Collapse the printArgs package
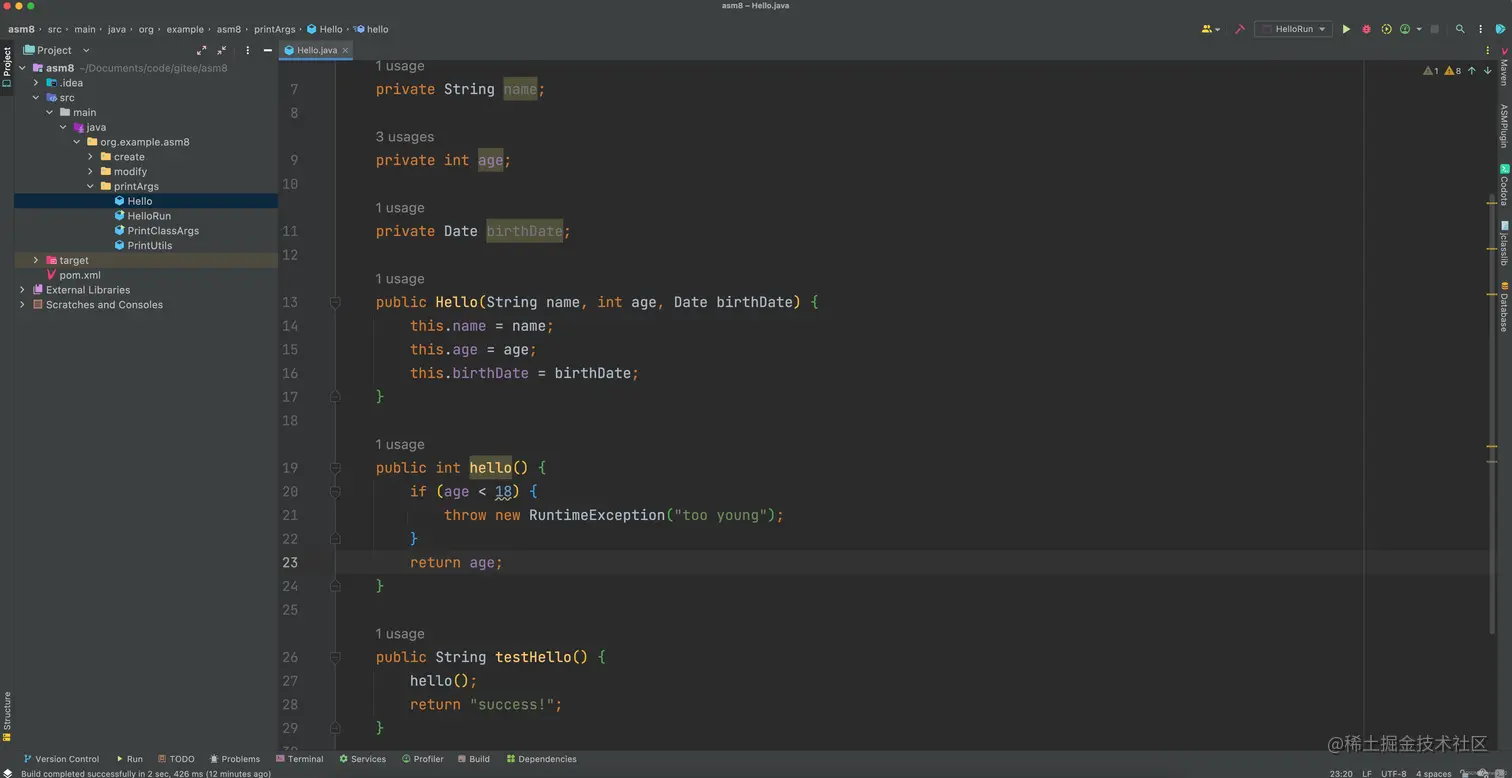The image size is (1512, 778). coord(90,186)
